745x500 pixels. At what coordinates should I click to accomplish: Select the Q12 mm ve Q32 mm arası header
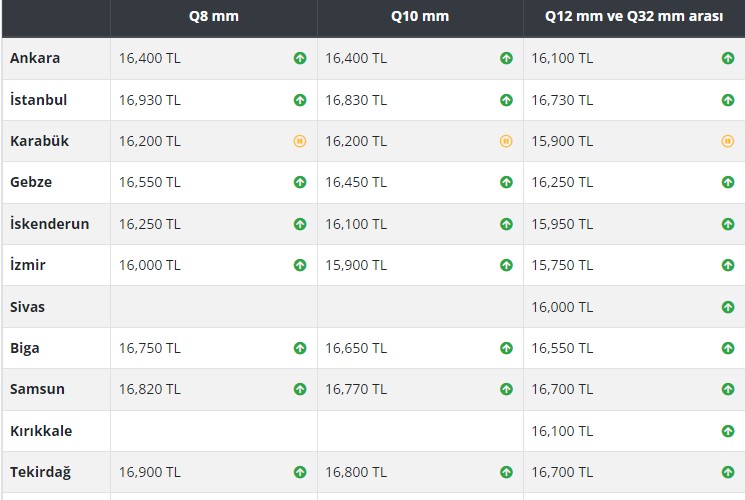pyautogui.click(x=634, y=17)
